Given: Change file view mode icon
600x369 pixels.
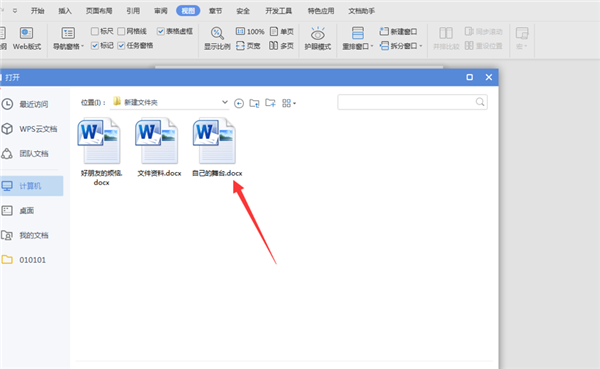Looking at the screenshot, I should coord(286,103).
